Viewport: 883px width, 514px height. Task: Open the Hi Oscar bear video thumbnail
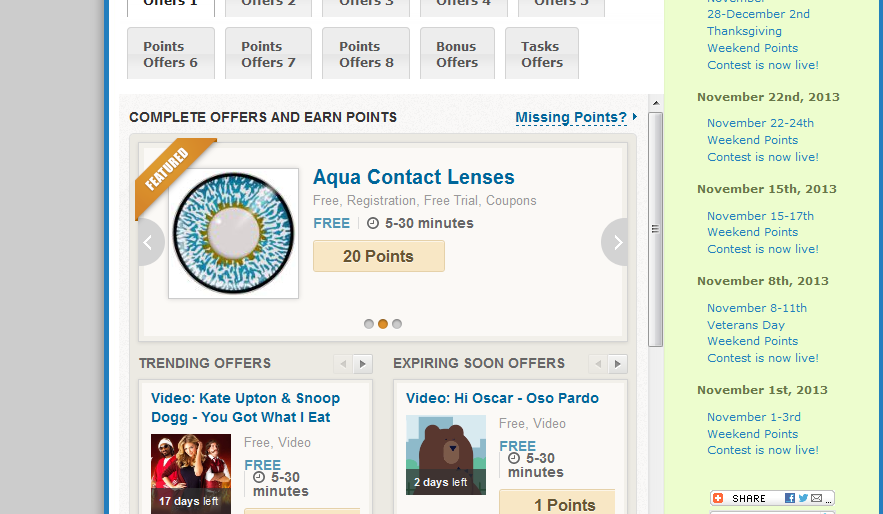pyautogui.click(x=446, y=455)
